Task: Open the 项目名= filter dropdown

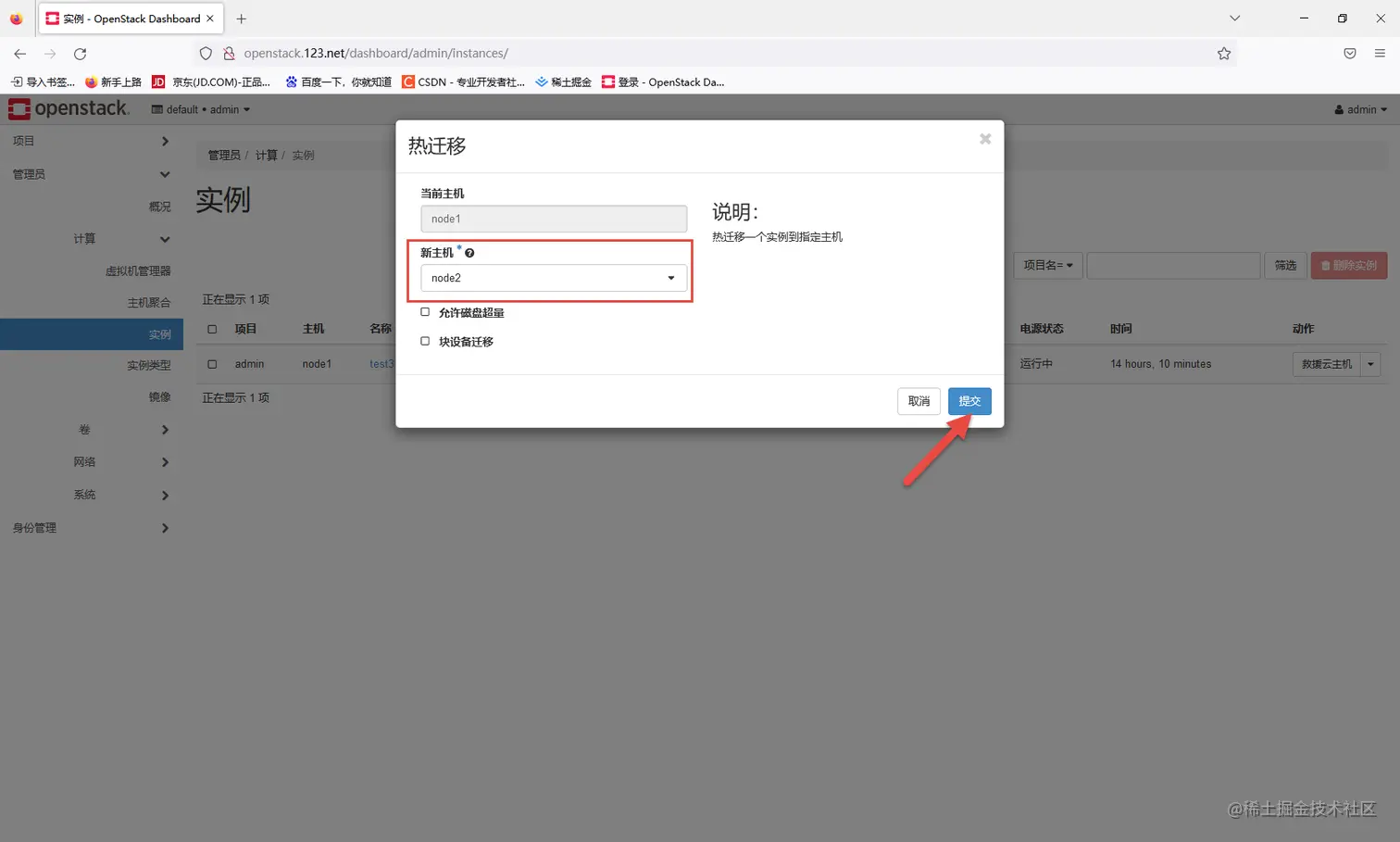Action: click(1047, 265)
